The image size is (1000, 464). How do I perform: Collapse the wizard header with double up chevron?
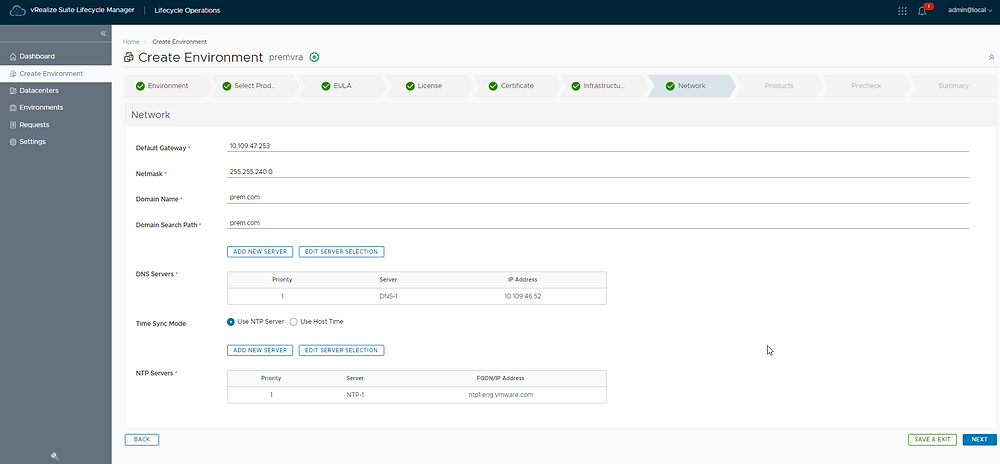tap(991, 57)
